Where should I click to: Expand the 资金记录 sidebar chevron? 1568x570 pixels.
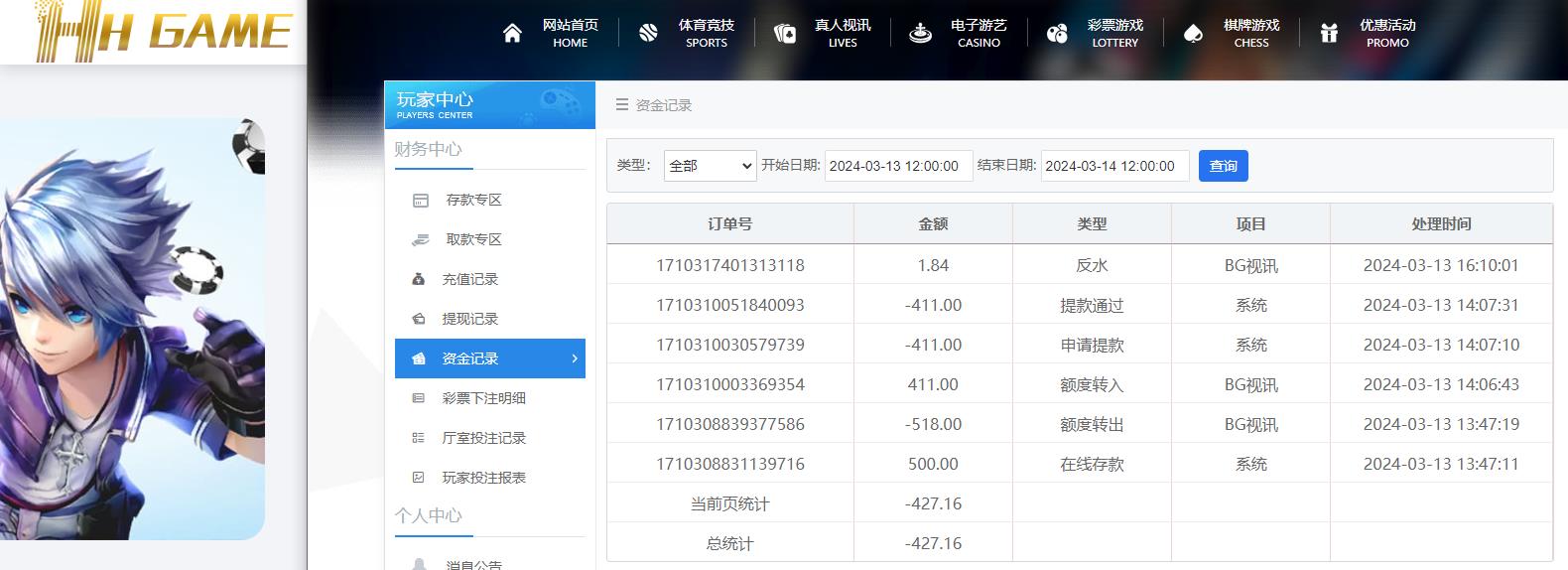click(x=575, y=358)
